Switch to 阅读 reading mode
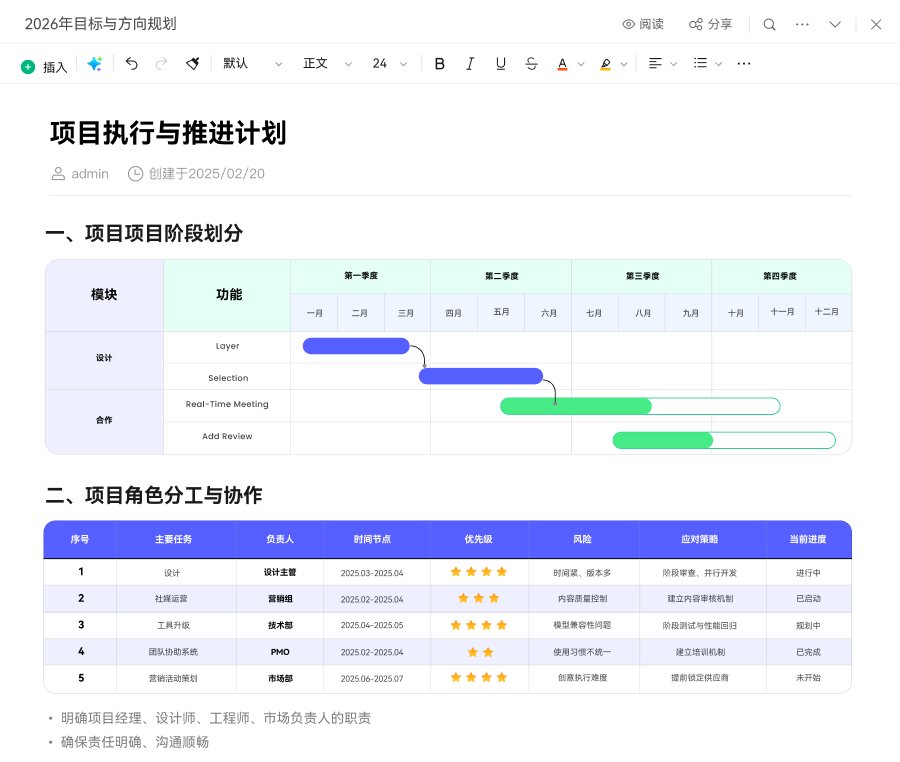The image size is (900, 762). 643,24
